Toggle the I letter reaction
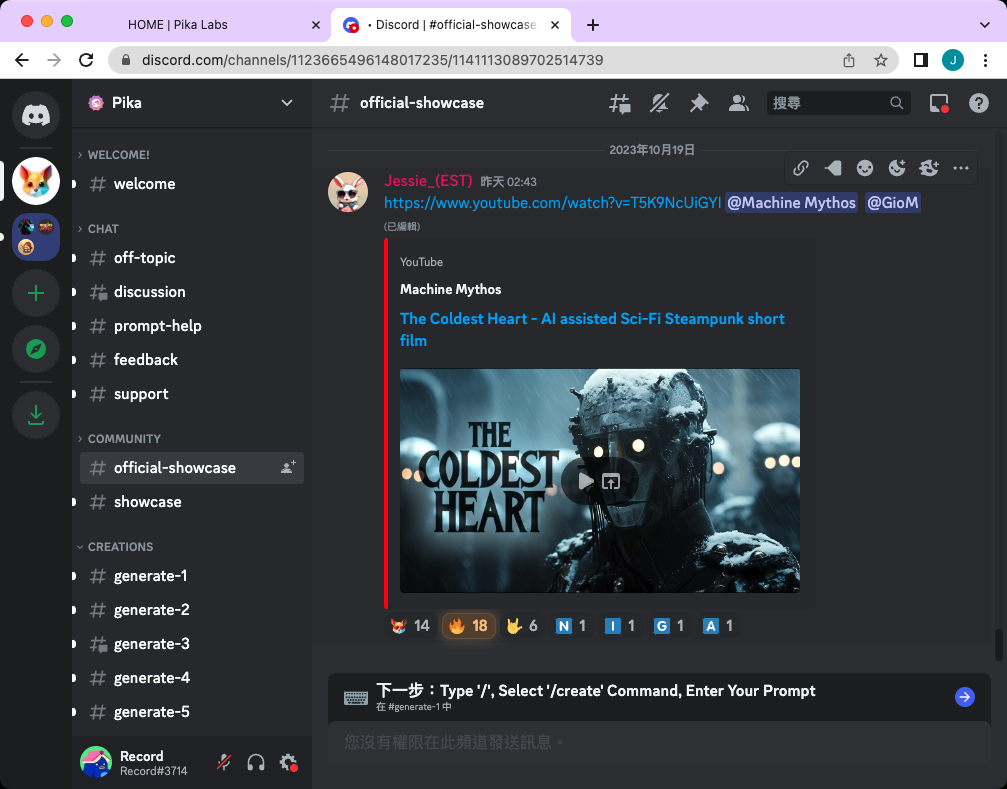 point(620,626)
